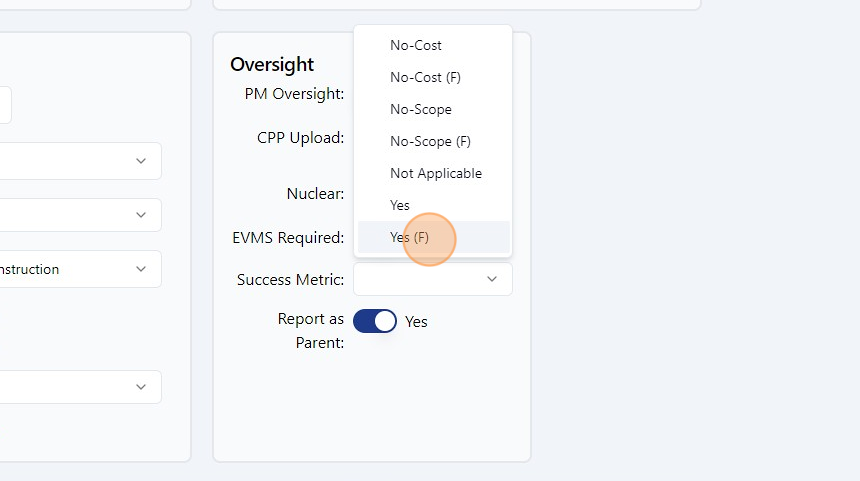The width and height of the screenshot is (860, 481).
Task: Choose the No-Cost (F) list entry
Action: (425, 77)
